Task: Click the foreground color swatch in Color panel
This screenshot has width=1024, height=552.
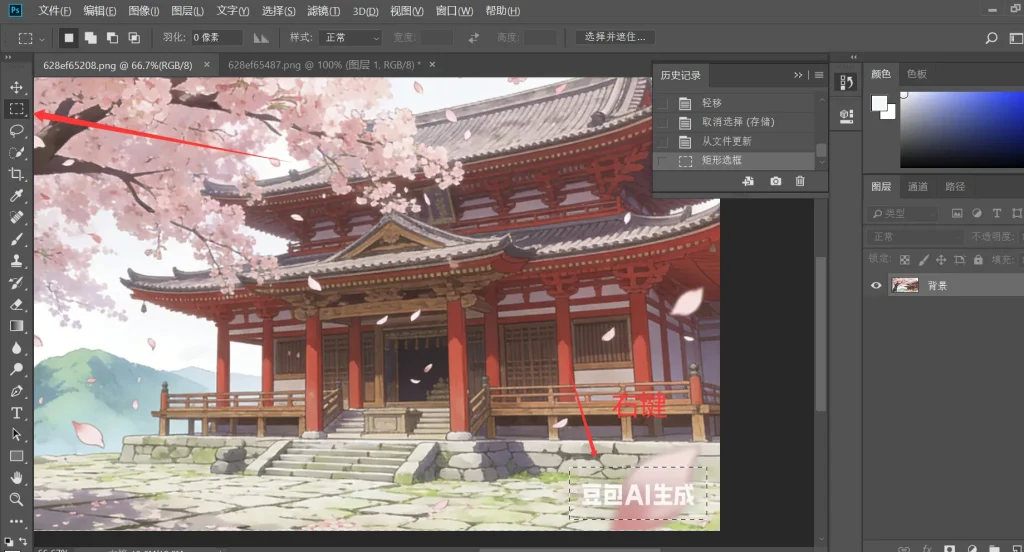Action: click(879, 103)
